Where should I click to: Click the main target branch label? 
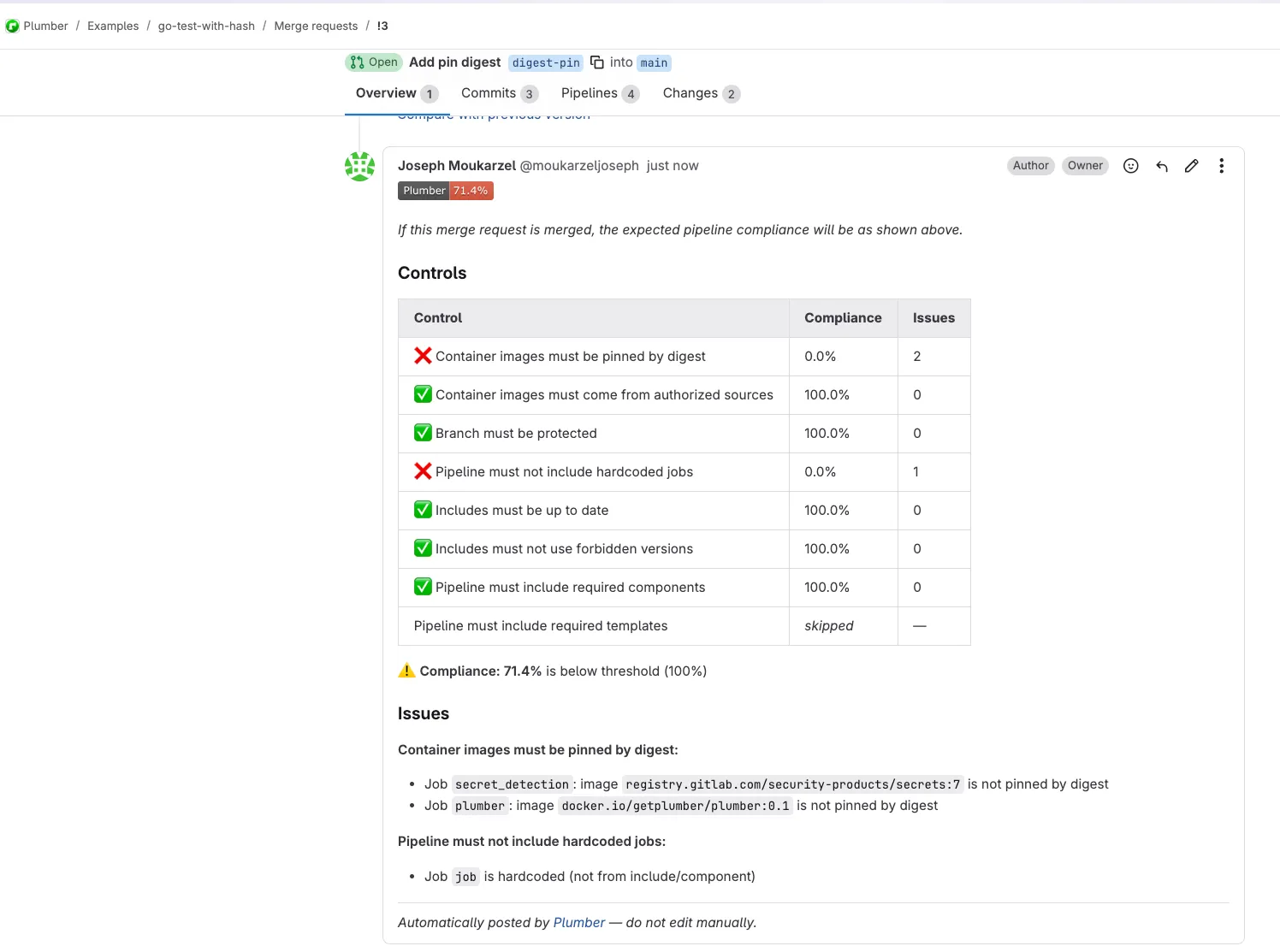click(x=653, y=62)
